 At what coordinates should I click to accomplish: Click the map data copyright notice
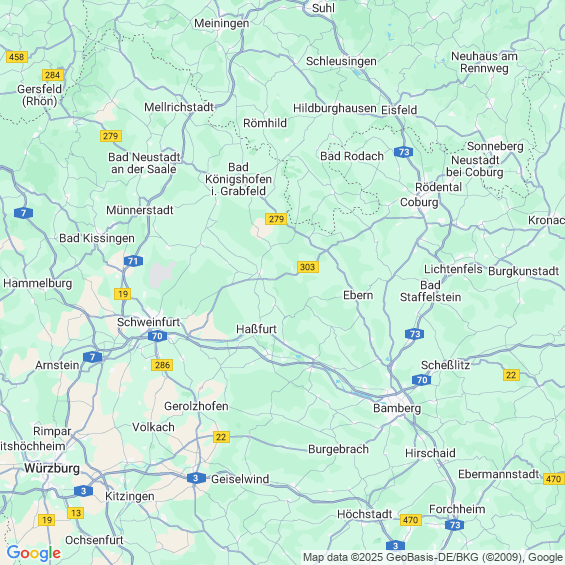pos(433,557)
